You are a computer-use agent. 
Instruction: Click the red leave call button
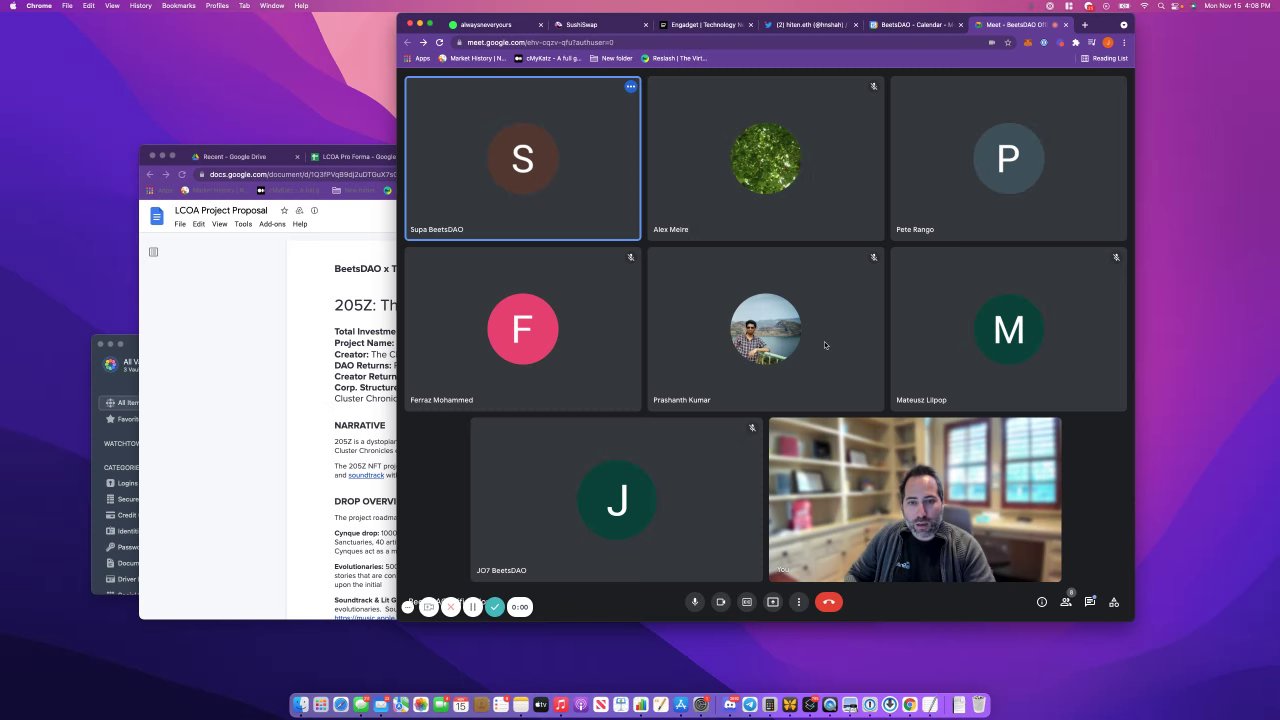829,602
